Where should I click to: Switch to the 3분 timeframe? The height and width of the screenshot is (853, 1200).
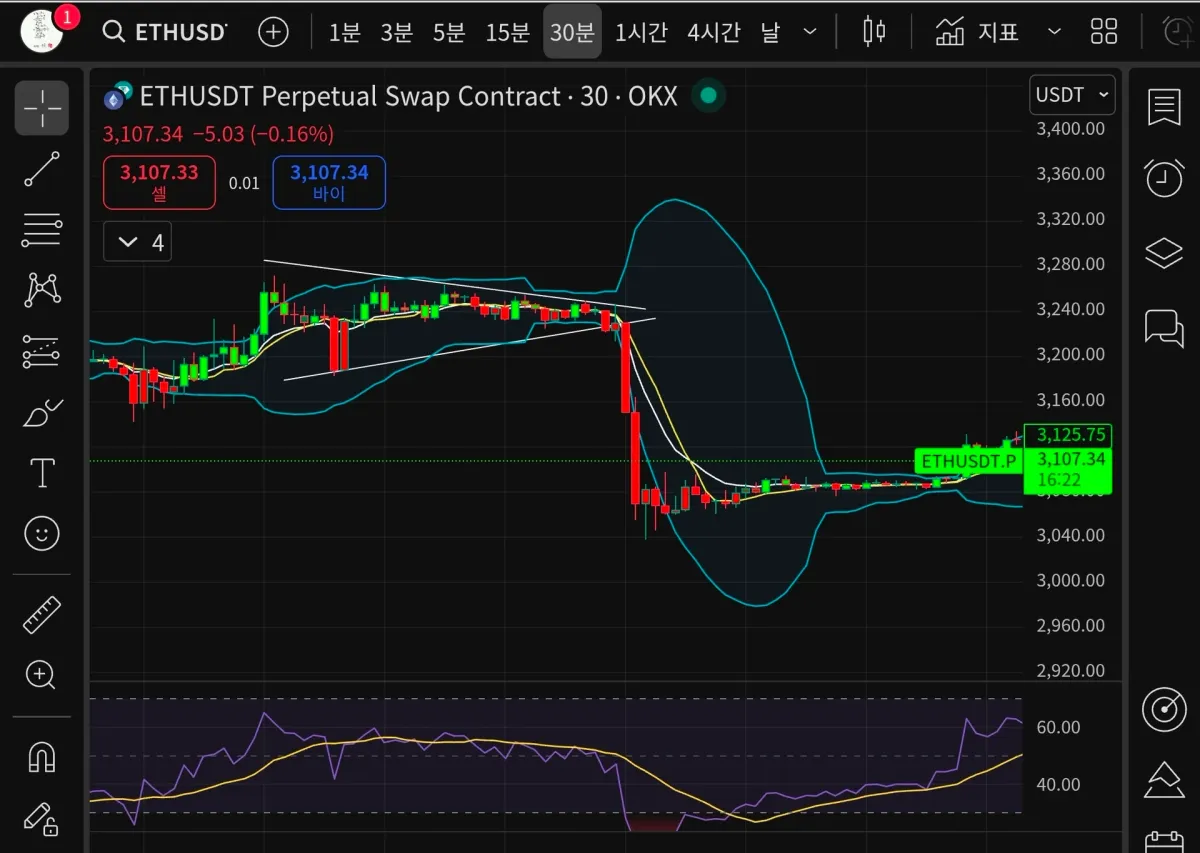396,32
